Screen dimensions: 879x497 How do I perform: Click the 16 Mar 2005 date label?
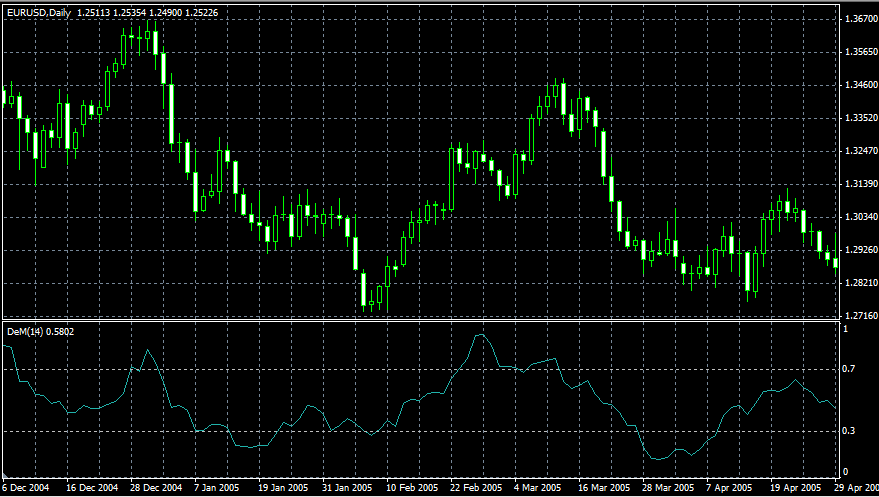coord(604,487)
